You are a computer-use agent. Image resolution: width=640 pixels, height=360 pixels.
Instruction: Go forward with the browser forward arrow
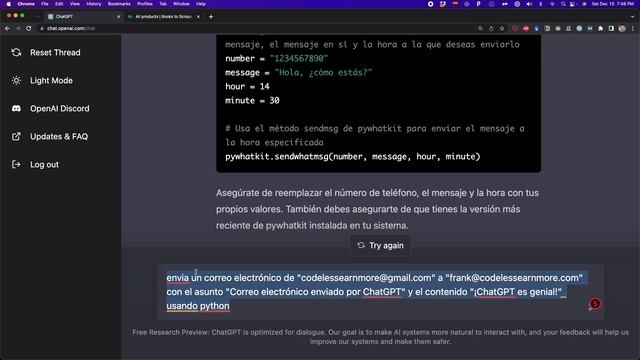pos(18,28)
